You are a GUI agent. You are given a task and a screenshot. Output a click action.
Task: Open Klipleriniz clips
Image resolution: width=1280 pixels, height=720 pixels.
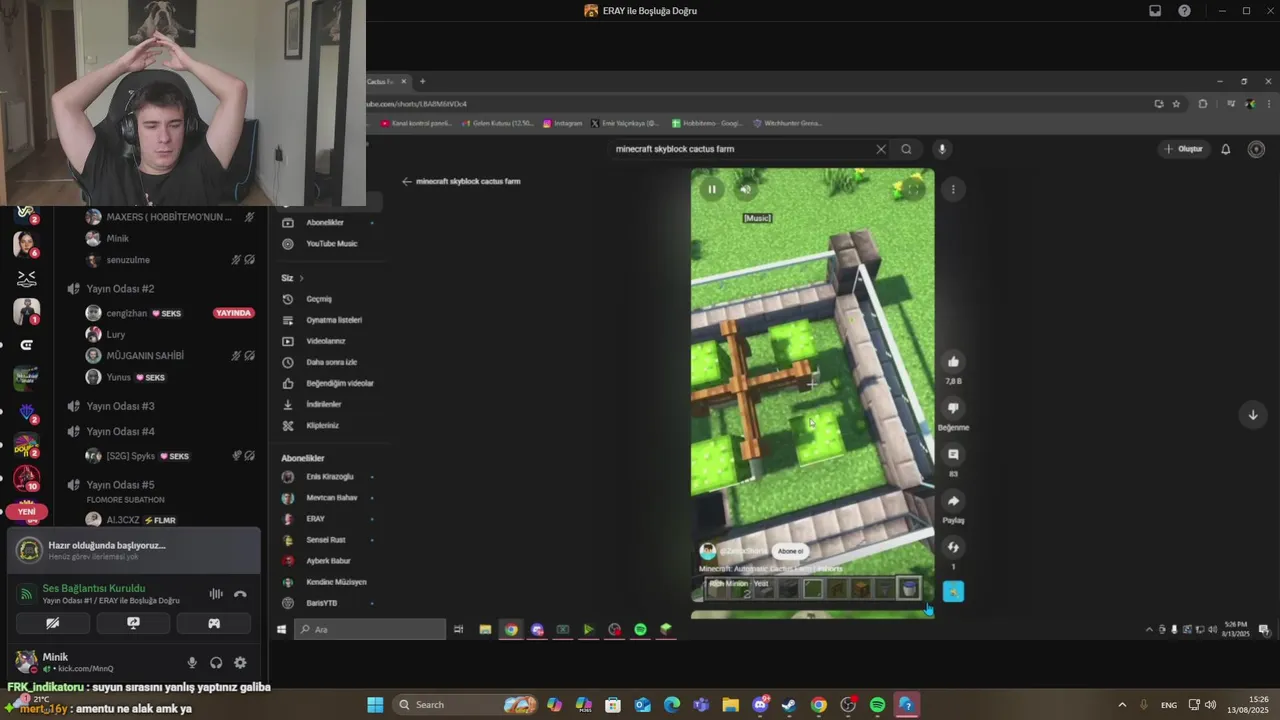click(x=322, y=425)
